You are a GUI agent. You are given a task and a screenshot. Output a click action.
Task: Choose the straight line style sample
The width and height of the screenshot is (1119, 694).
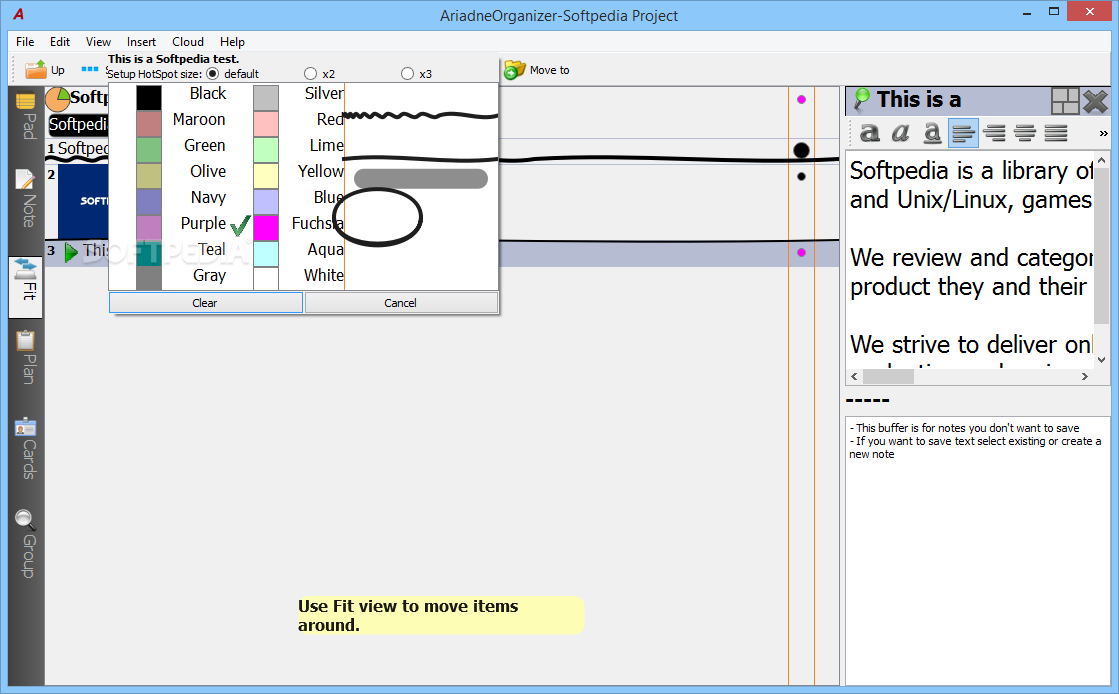point(421,158)
